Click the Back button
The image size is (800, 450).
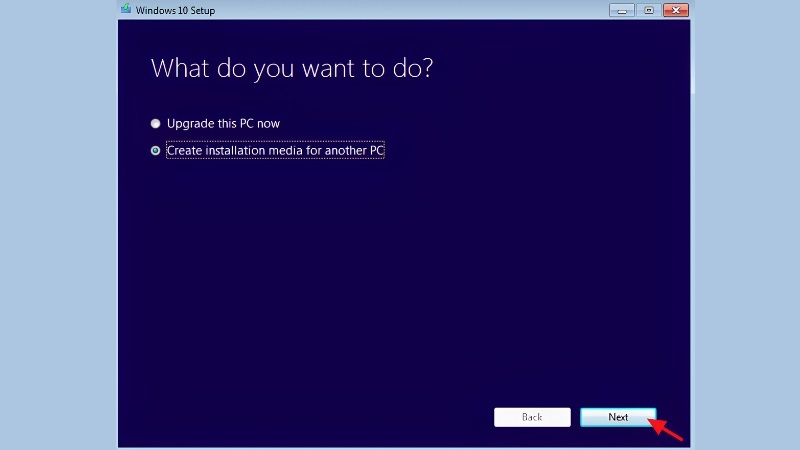pos(532,417)
